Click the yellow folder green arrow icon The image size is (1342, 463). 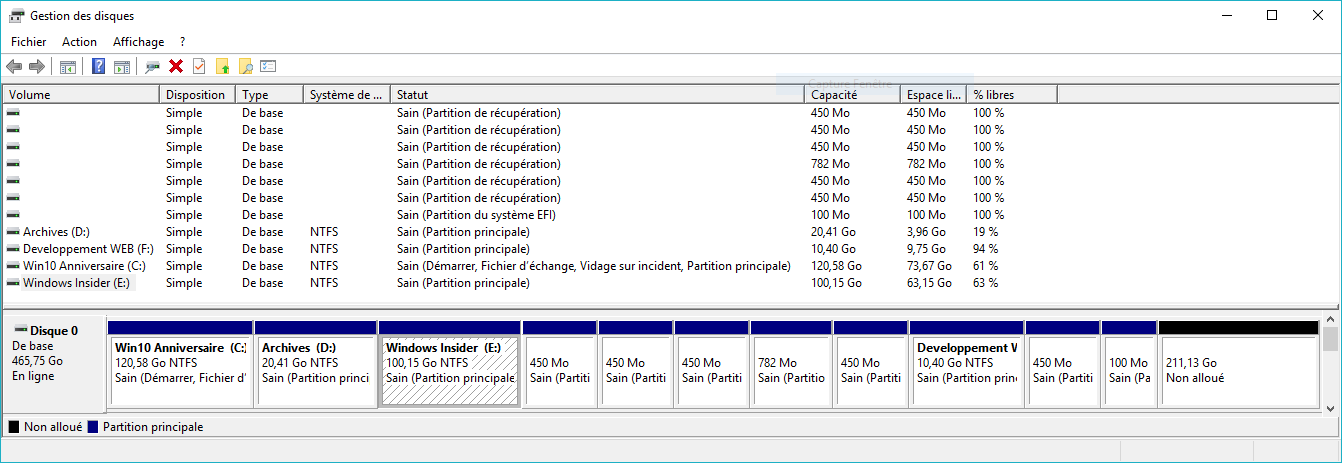click(222, 67)
